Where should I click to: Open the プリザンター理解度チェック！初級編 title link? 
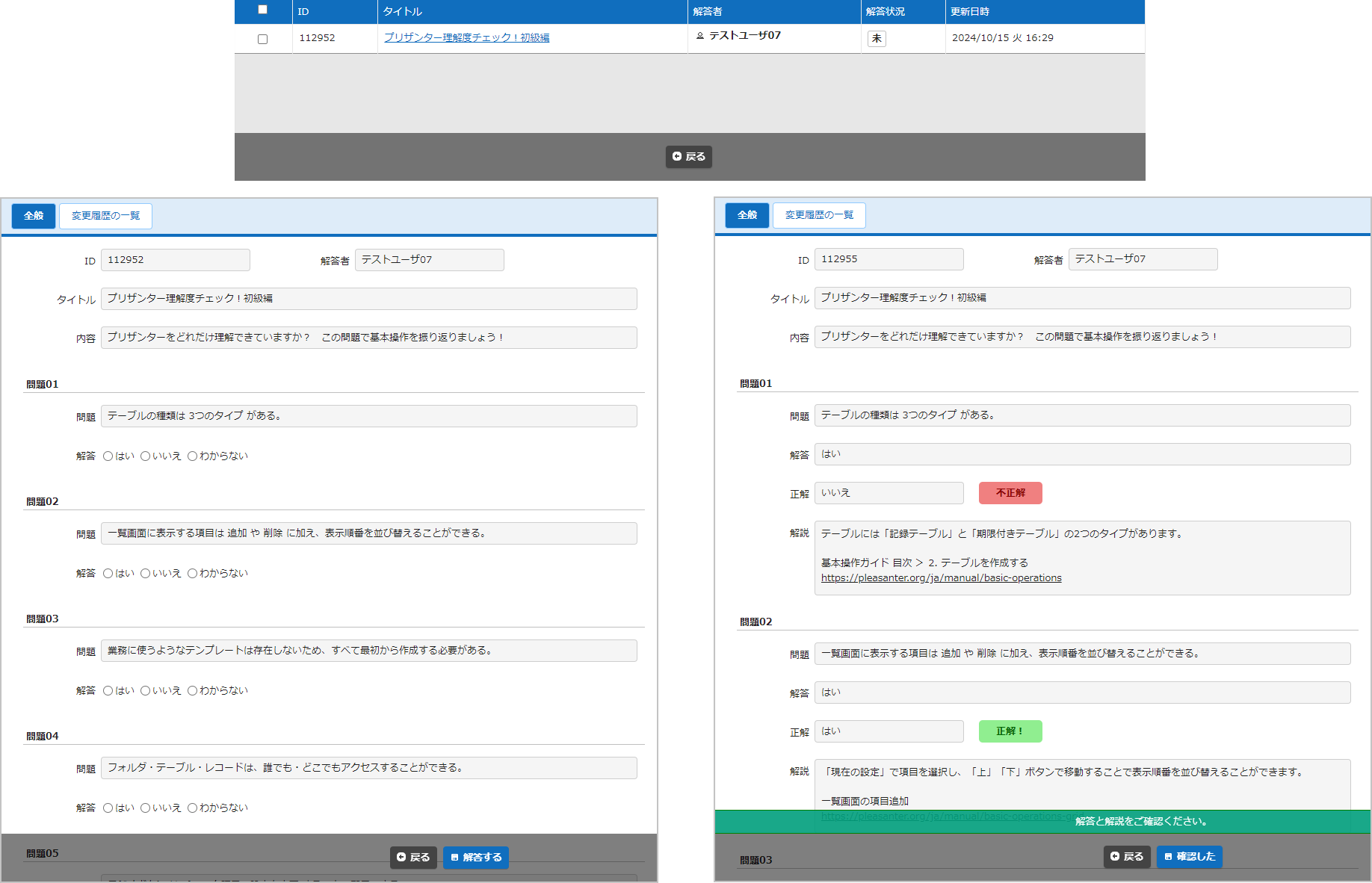466,37
